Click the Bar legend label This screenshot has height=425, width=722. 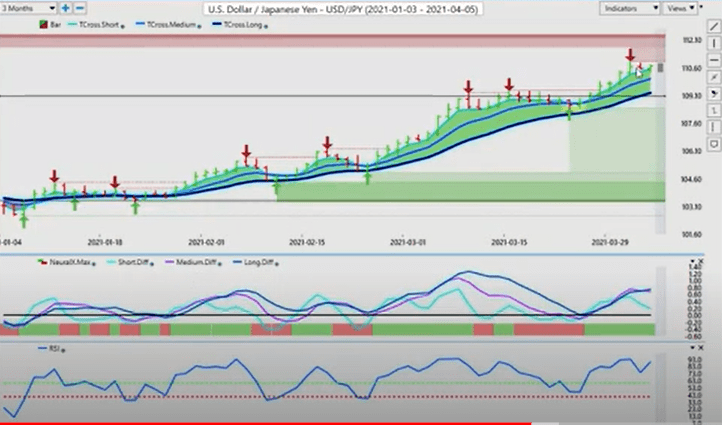click(x=55, y=25)
